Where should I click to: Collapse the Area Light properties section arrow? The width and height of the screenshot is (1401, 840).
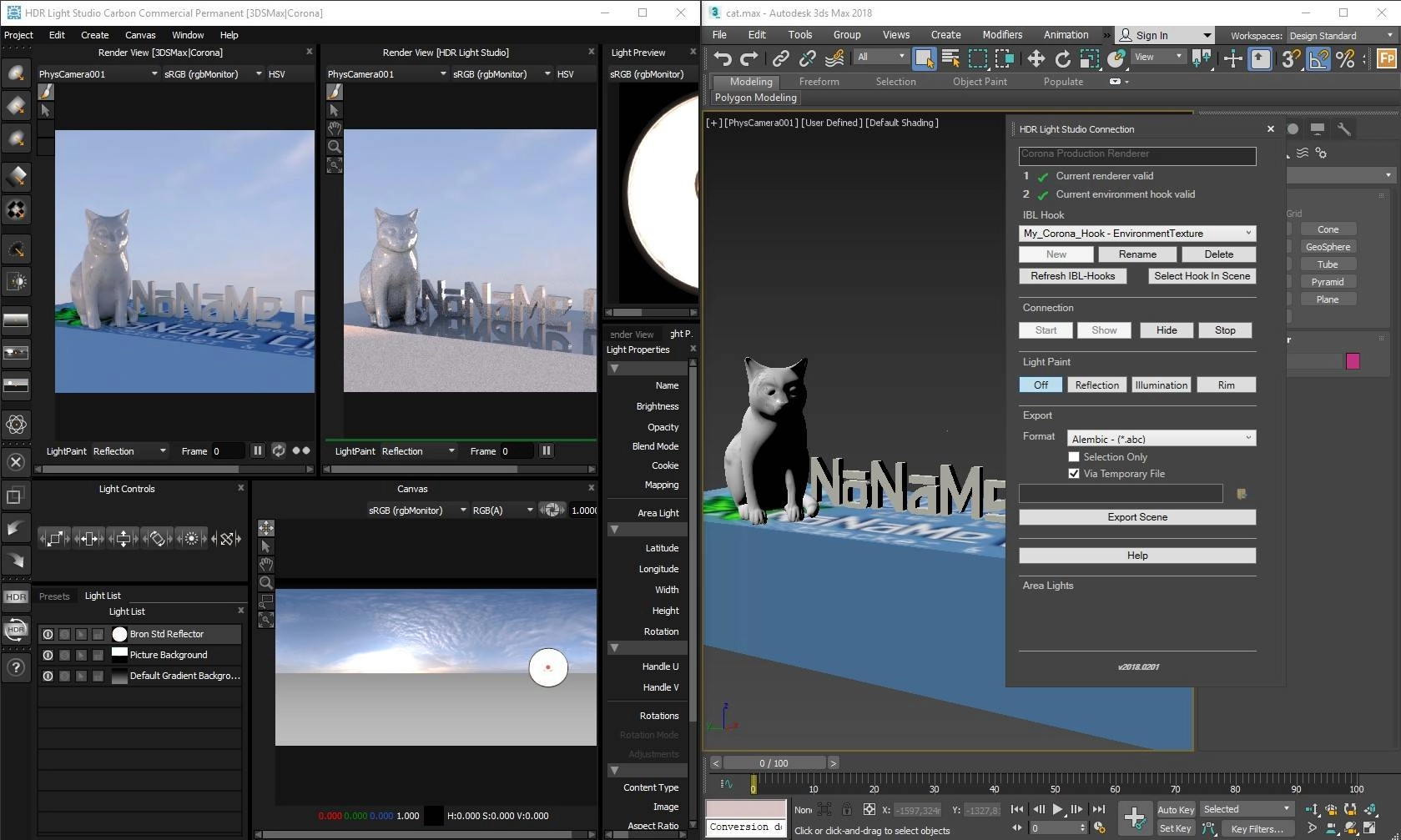pos(614,530)
